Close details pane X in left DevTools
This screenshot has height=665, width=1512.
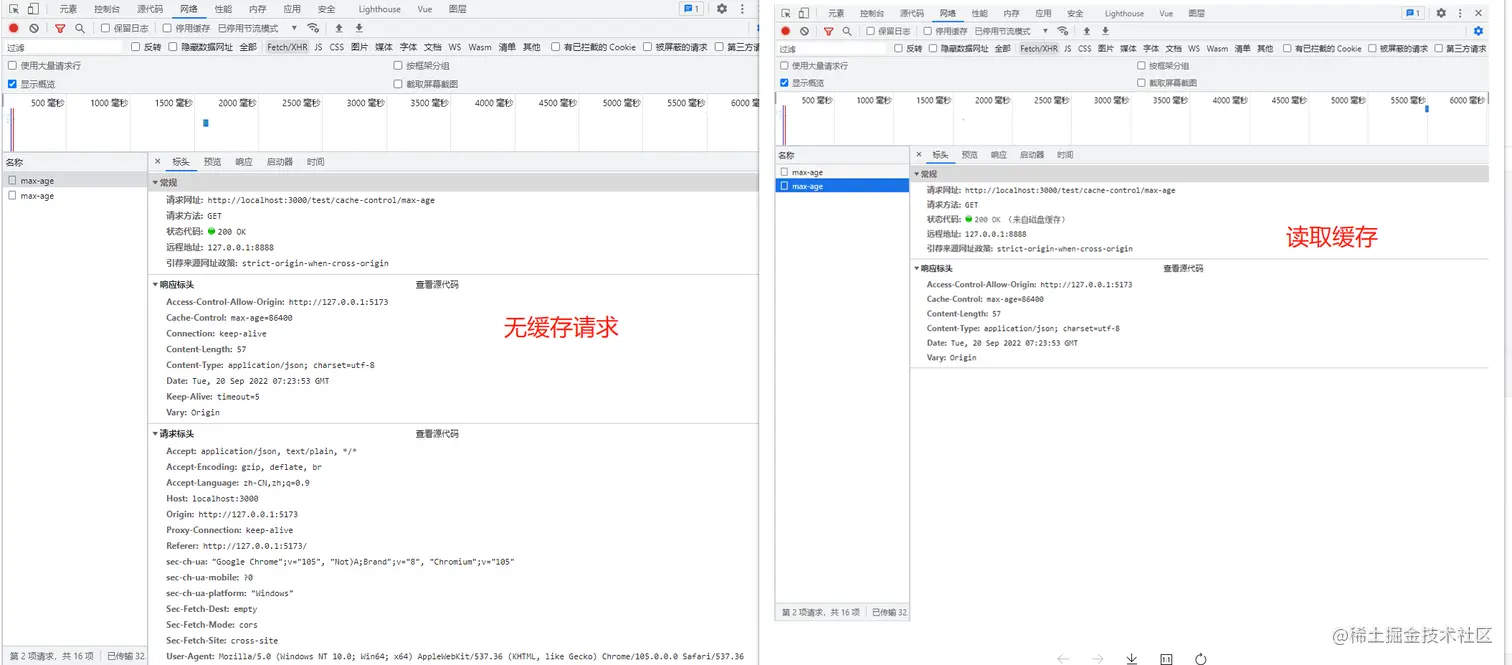(158, 162)
